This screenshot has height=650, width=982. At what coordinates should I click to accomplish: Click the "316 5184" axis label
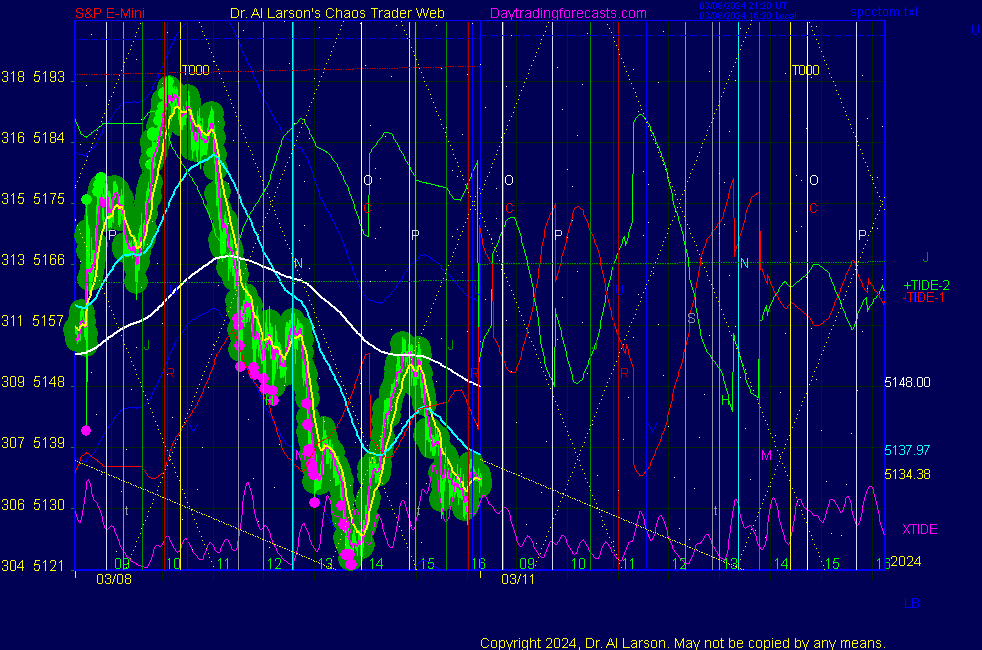click(x=33, y=138)
